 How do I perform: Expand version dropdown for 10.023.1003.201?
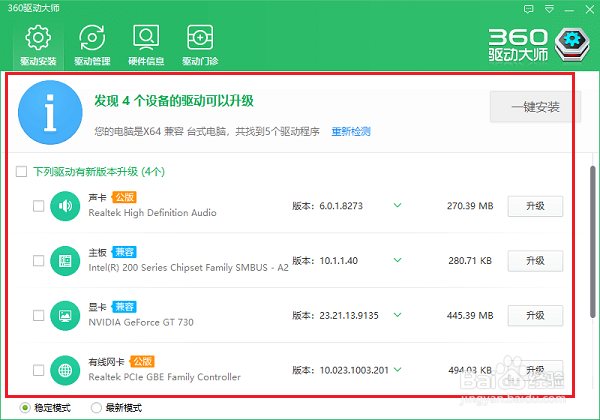click(x=398, y=370)
